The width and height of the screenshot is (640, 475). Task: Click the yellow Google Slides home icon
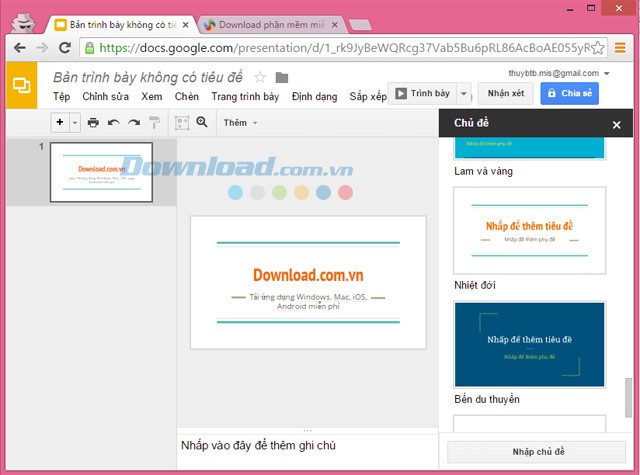(x=21, y=85)
